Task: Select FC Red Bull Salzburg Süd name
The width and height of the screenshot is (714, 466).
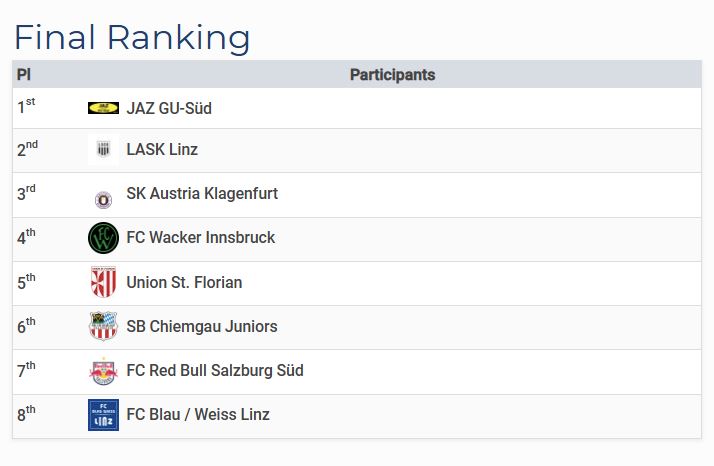Action: (215, 371)
